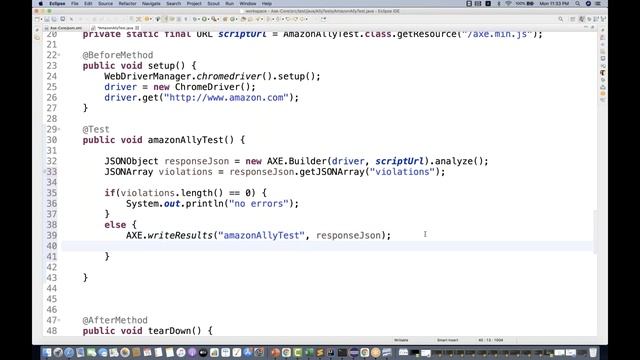Collapse the @AfterMethod fold at line 47

[59, 320]
